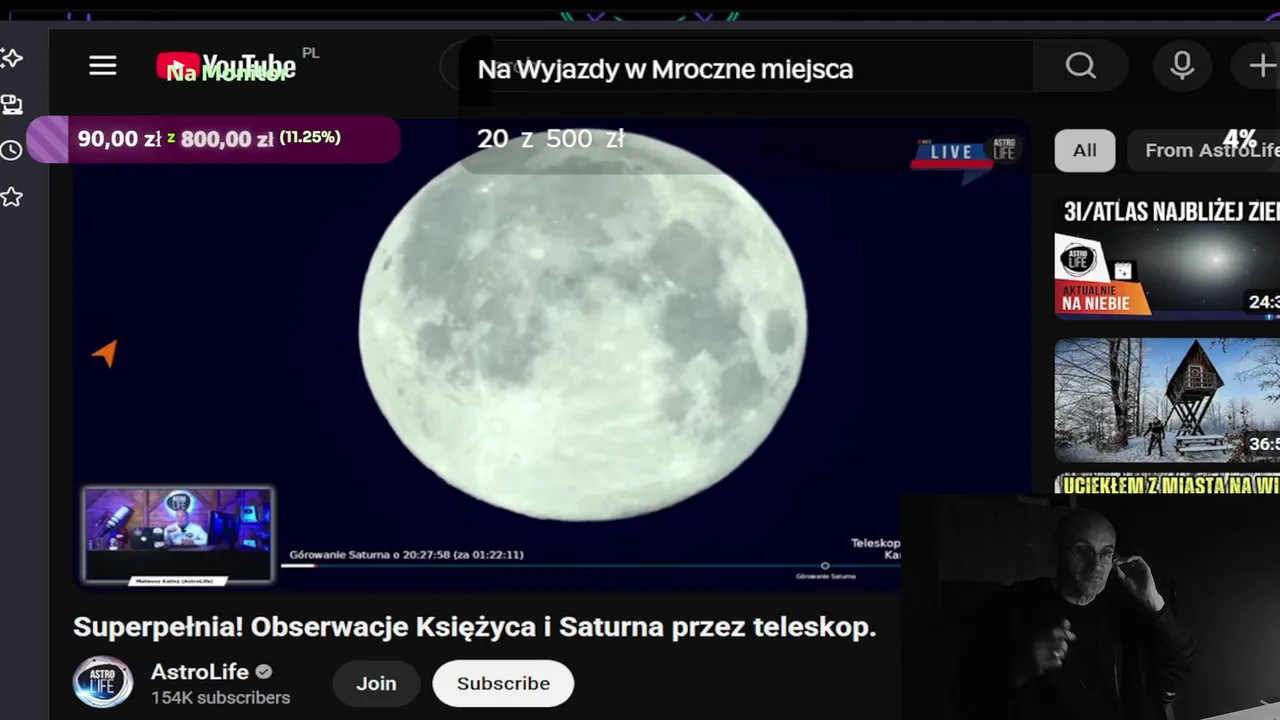Click the donation goal 90,00 zł progress bar
Image resolution: width=1280 pixels, height=720 pixels.
pyautogui.click(x=214, y=139)
